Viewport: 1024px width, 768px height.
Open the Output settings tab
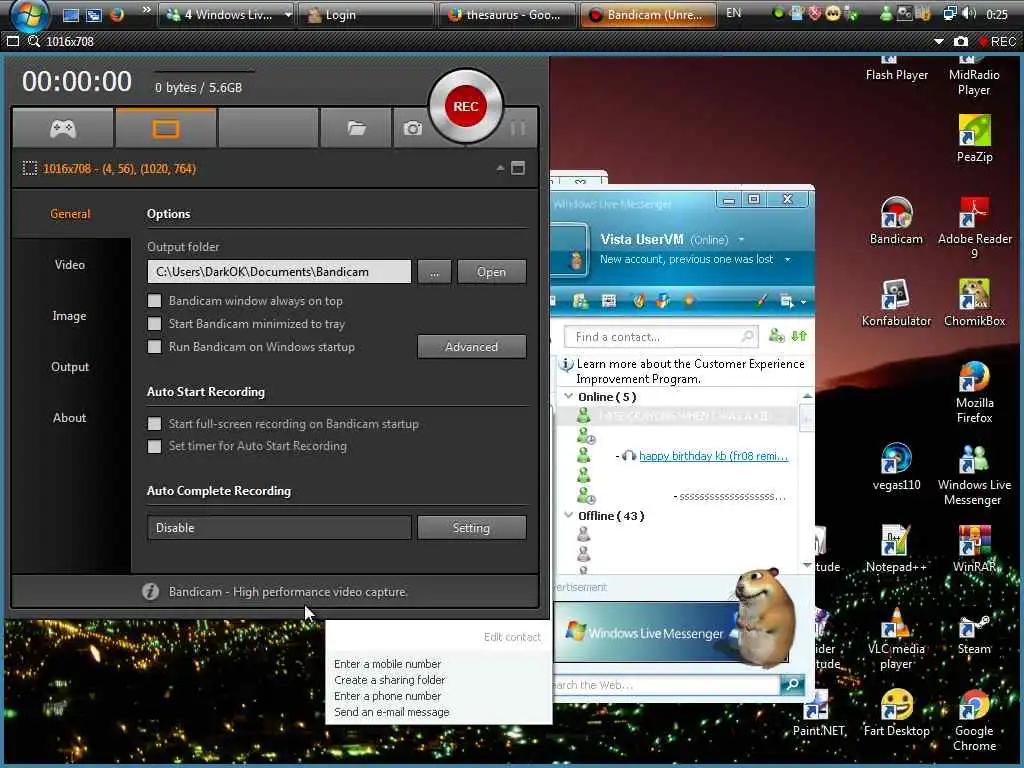70,367
